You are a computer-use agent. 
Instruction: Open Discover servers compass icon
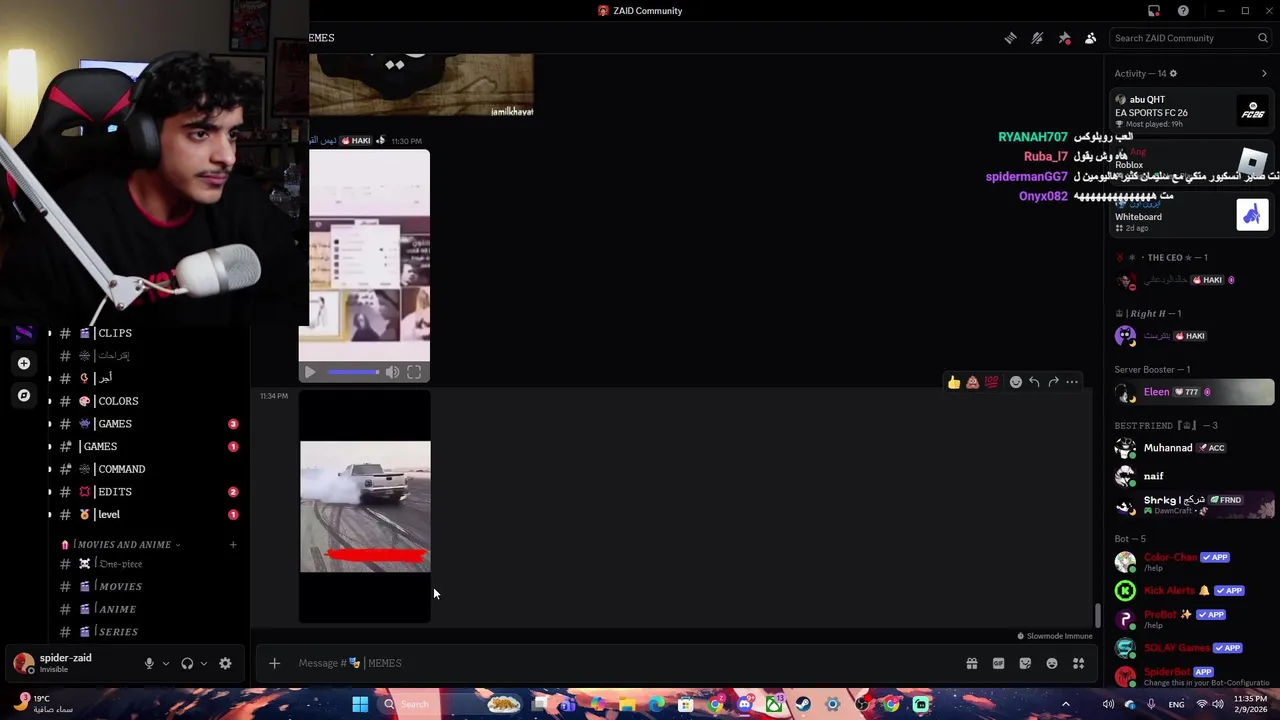point(24,395)
